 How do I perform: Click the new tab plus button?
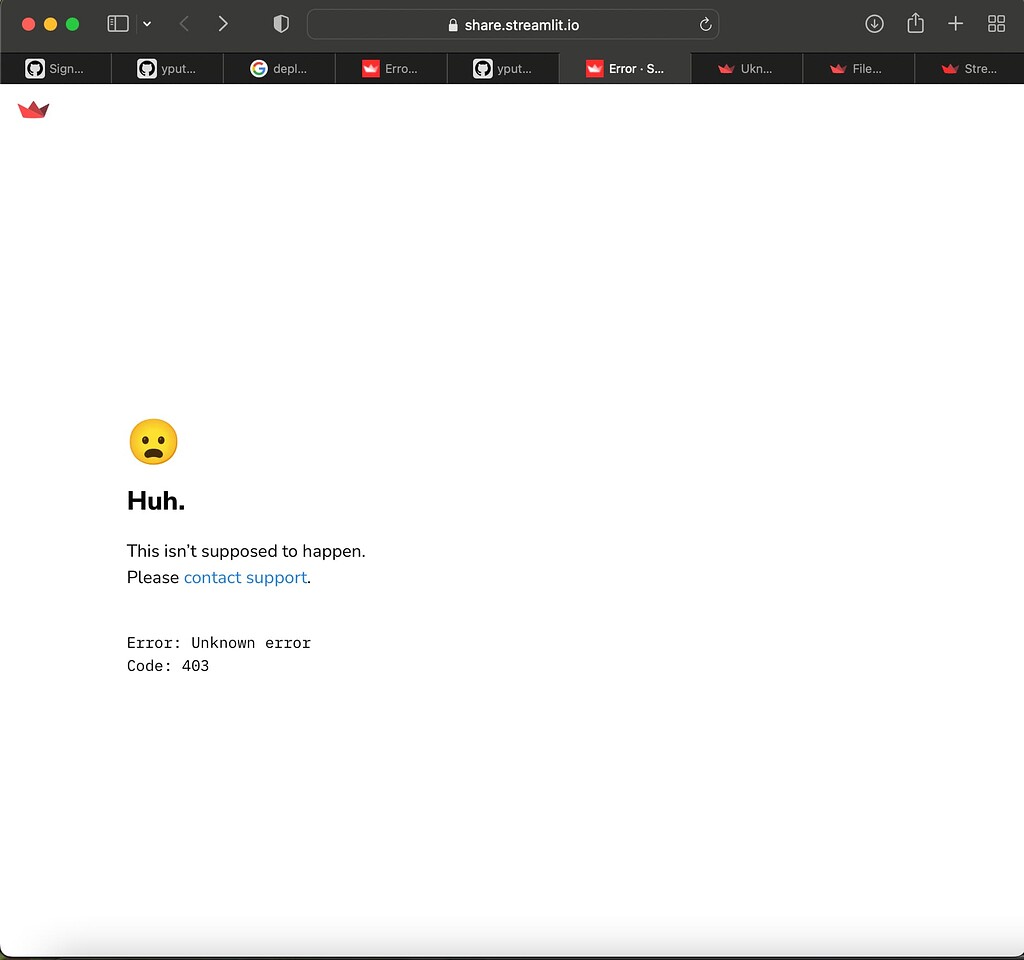pyautogui.click(x=955, y=23)
